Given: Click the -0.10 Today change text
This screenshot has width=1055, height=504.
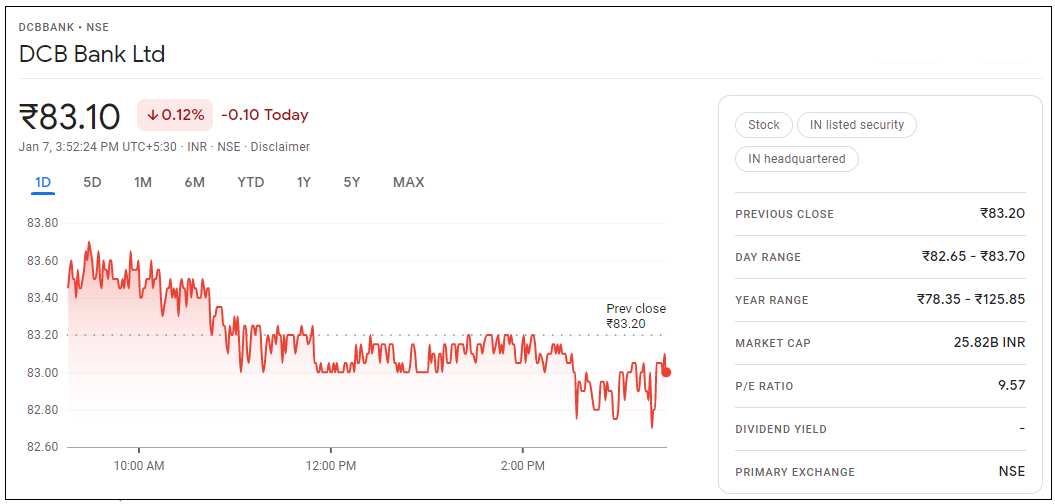Looking at the screenshot, I should tap(264, 115).
